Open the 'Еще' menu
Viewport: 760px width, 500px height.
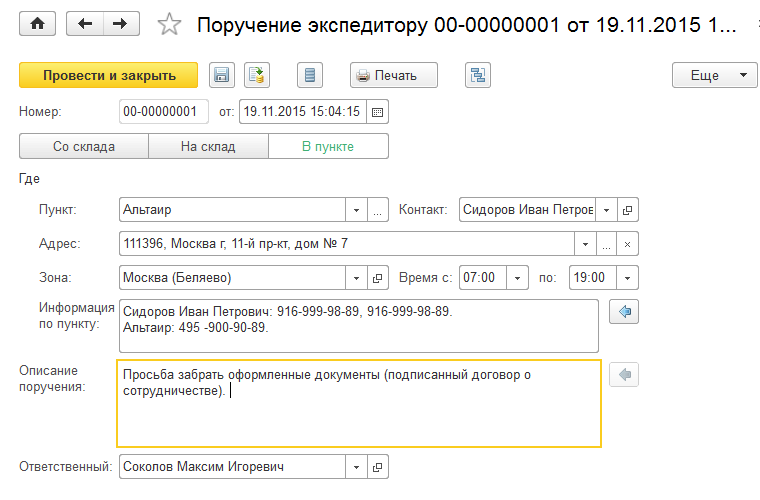coord(716,75)
